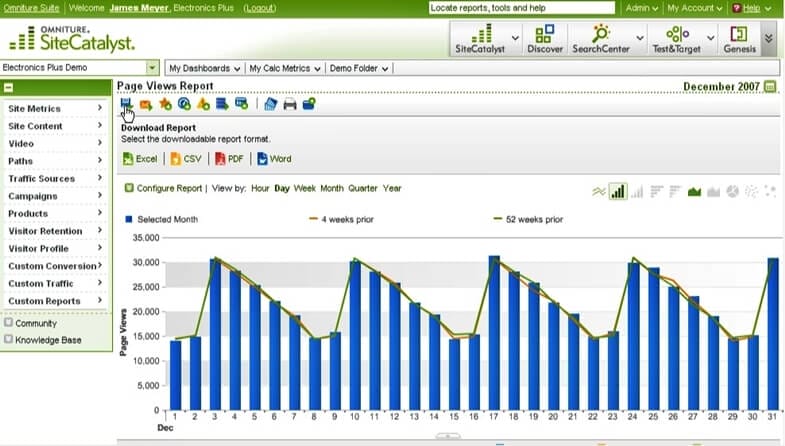Switch to the vertical bar chart icon
Screen dimensions: 785x446
(x=618, y=190)
